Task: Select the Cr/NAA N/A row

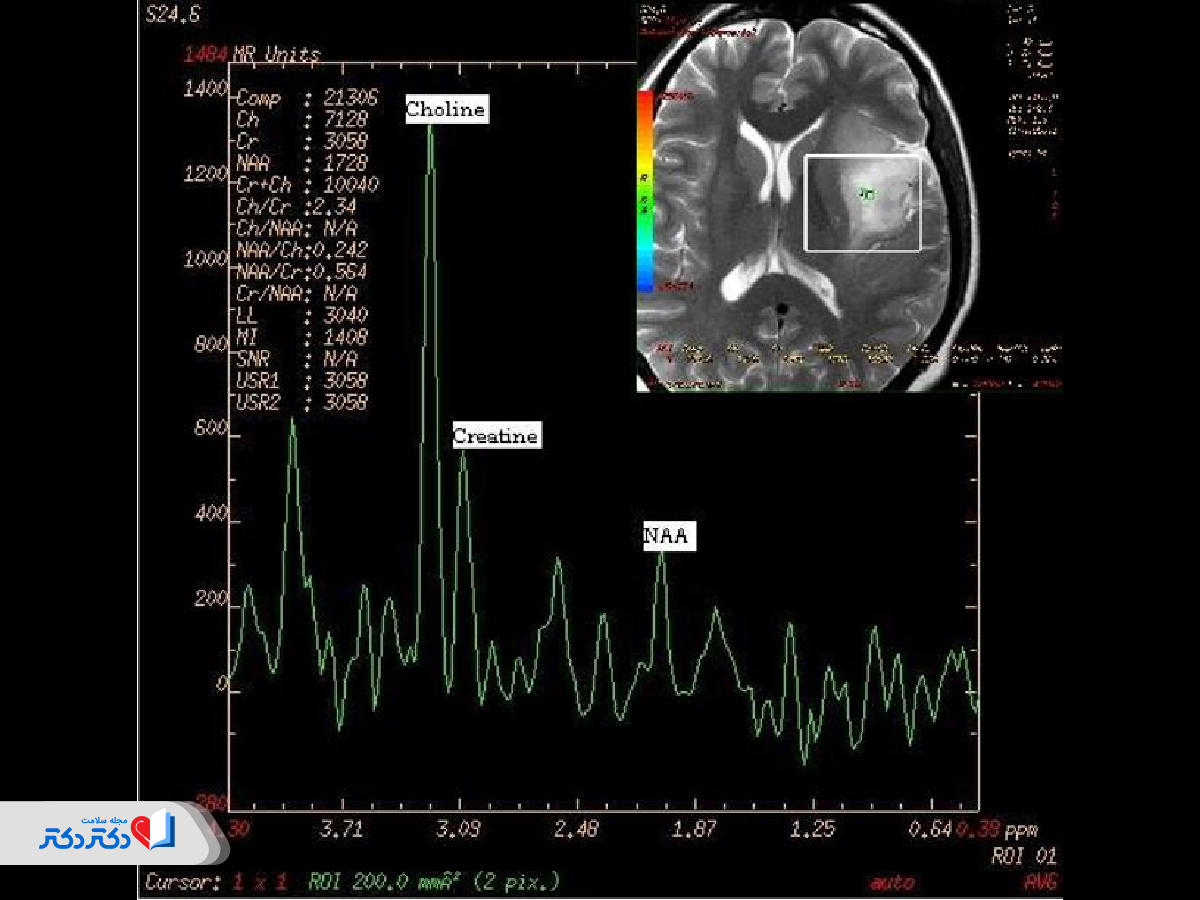Action: click(x=296, y=294)
